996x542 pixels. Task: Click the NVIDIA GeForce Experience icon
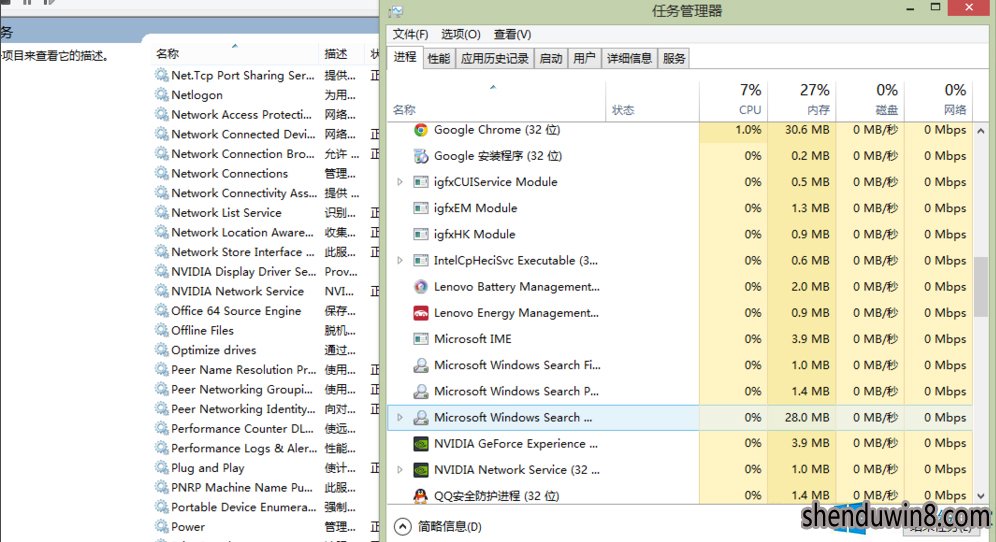(x=421, y=444)
